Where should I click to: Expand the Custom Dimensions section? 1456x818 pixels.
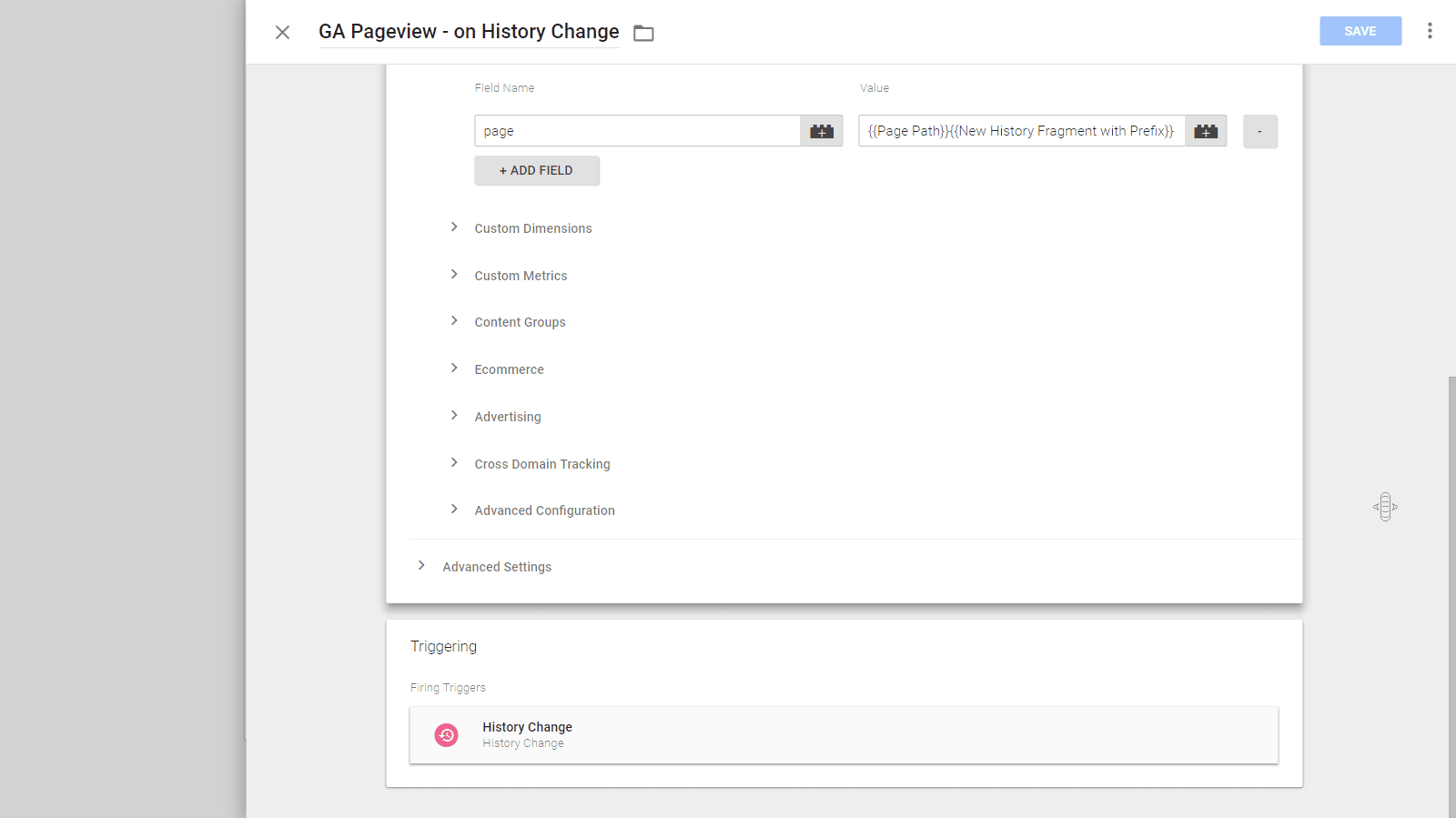(x=533, y=228)
